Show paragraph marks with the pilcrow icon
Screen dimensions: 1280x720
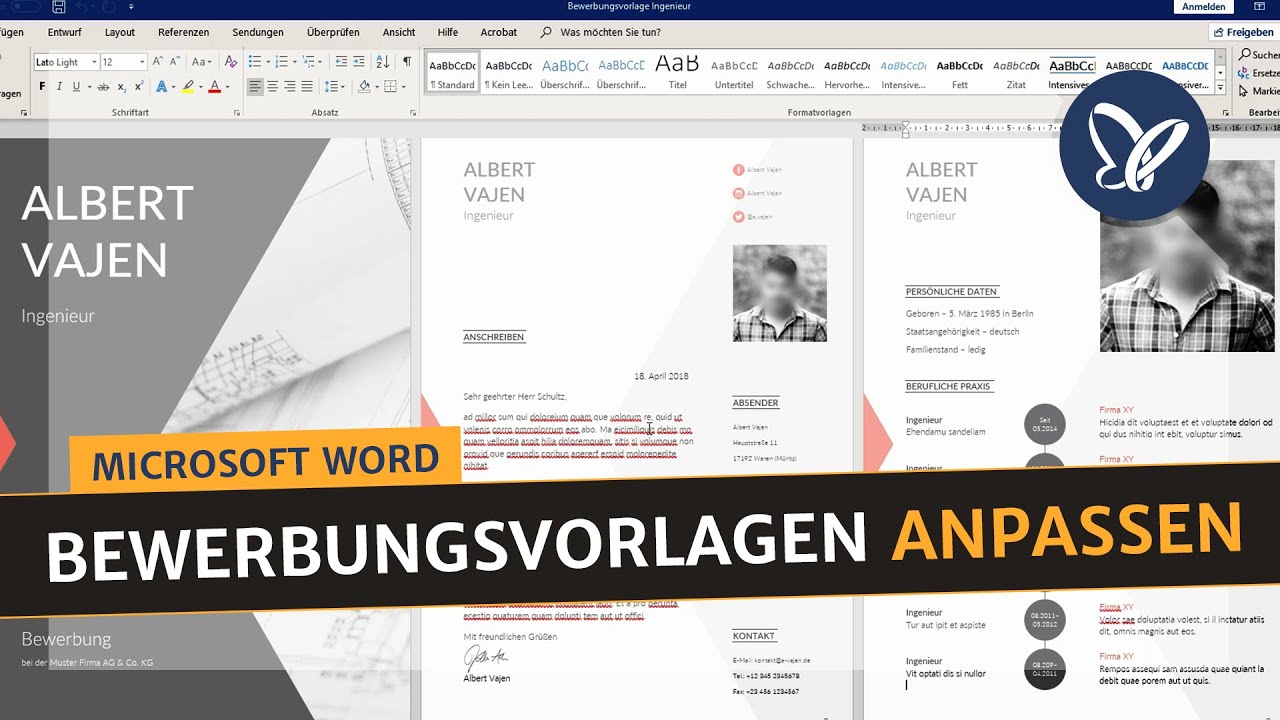[x=407, y=62]
